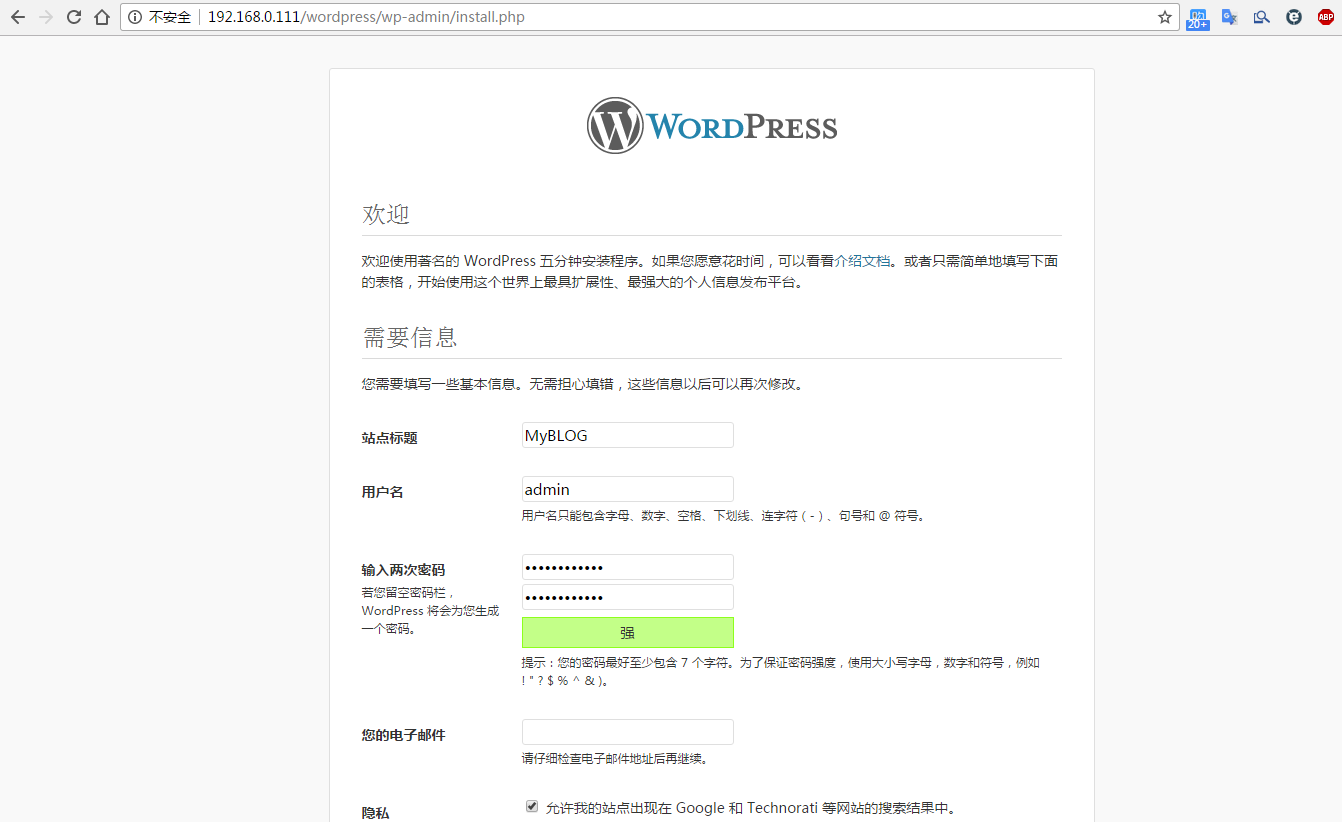The width and height of the screenshot is (1342, 822).
Task: Open the IE tab extension icon
Action: point(1294,17)
